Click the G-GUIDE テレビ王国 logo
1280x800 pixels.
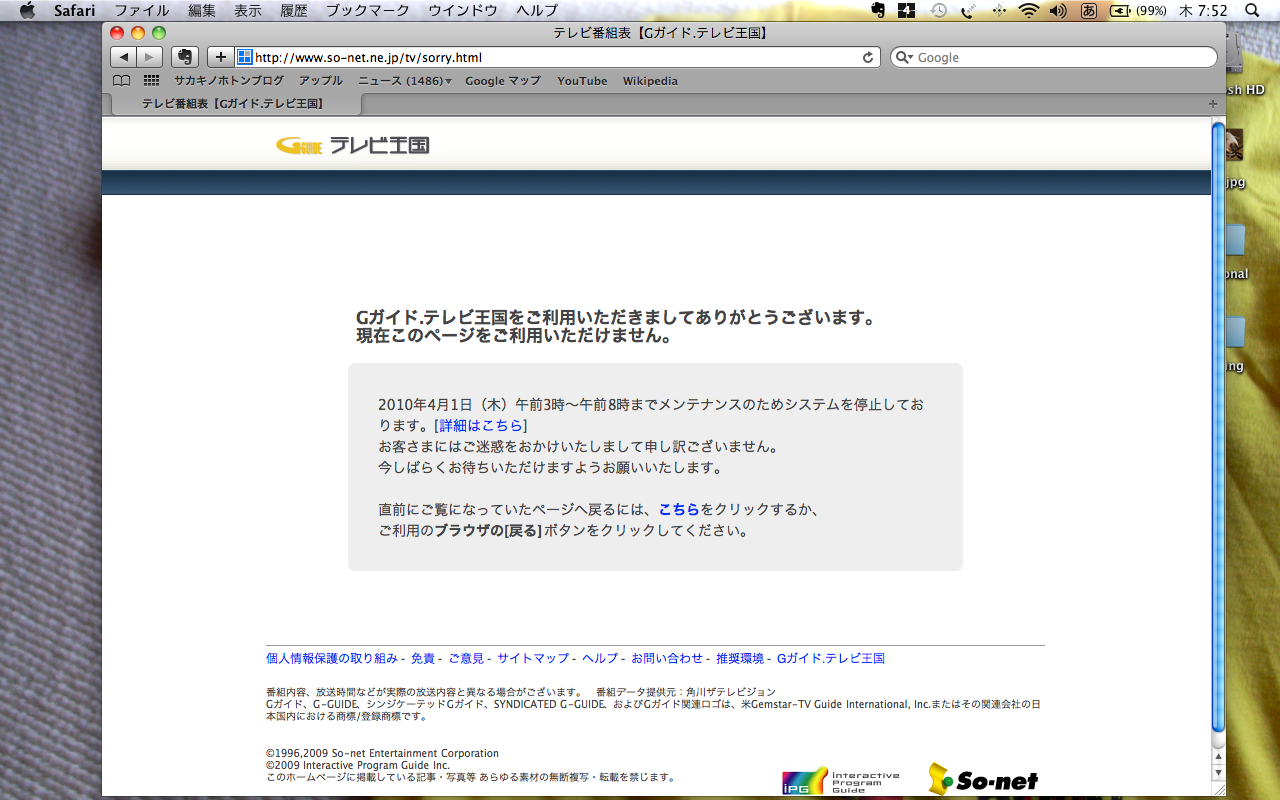[352, 146]
